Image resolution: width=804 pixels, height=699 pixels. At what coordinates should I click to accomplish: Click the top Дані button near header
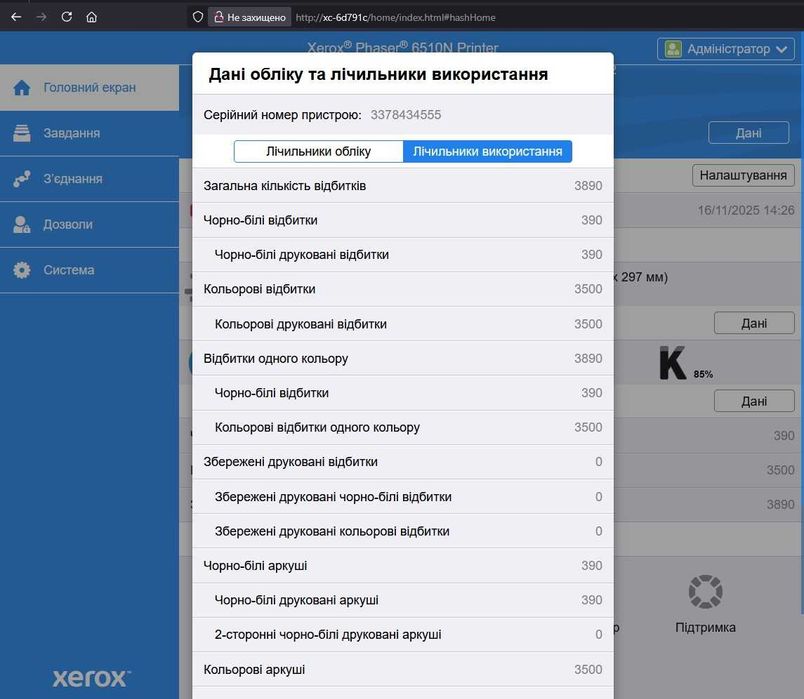click(749, 133)
